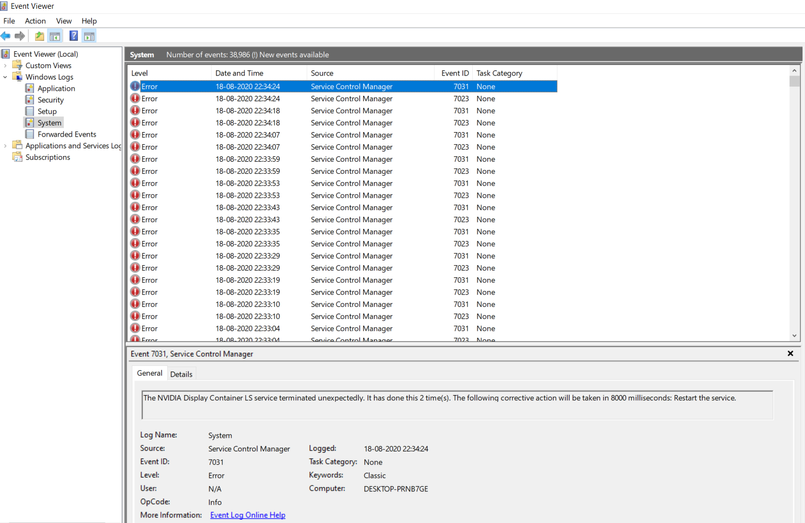
Task: Select the Application log tree item
Action: [x=56, y=88]
